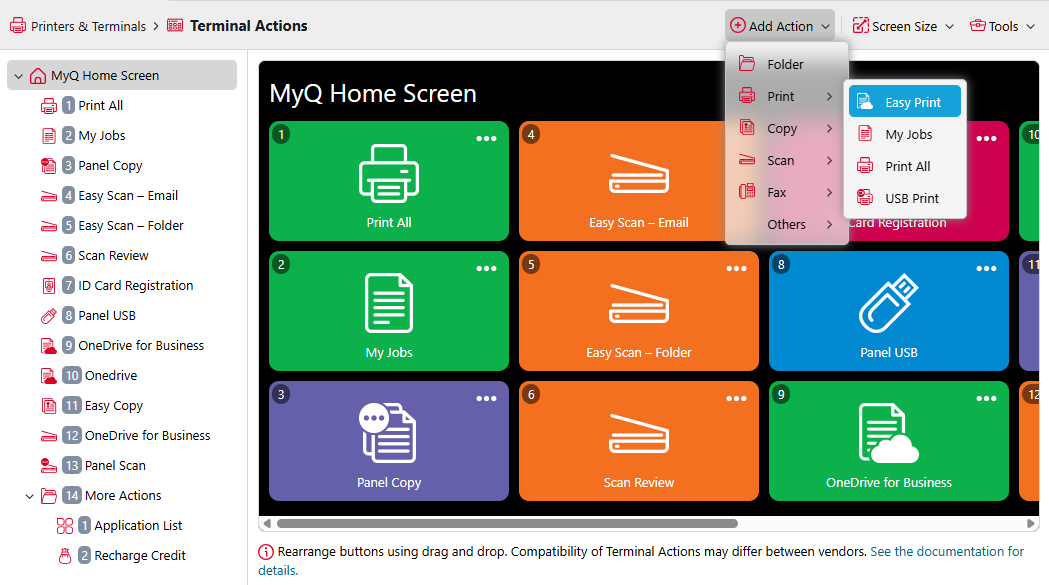Image resolution: width=1049 pixels, height=585 pixels.
Task: Click the document icon on My Jobs tile
Action: tap(389, 303)
